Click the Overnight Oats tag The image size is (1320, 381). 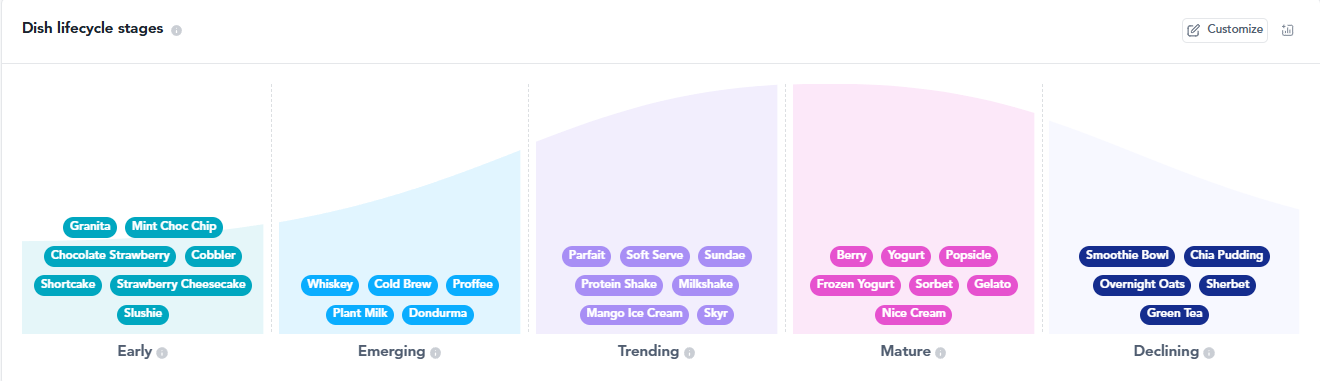point(1142,285)
